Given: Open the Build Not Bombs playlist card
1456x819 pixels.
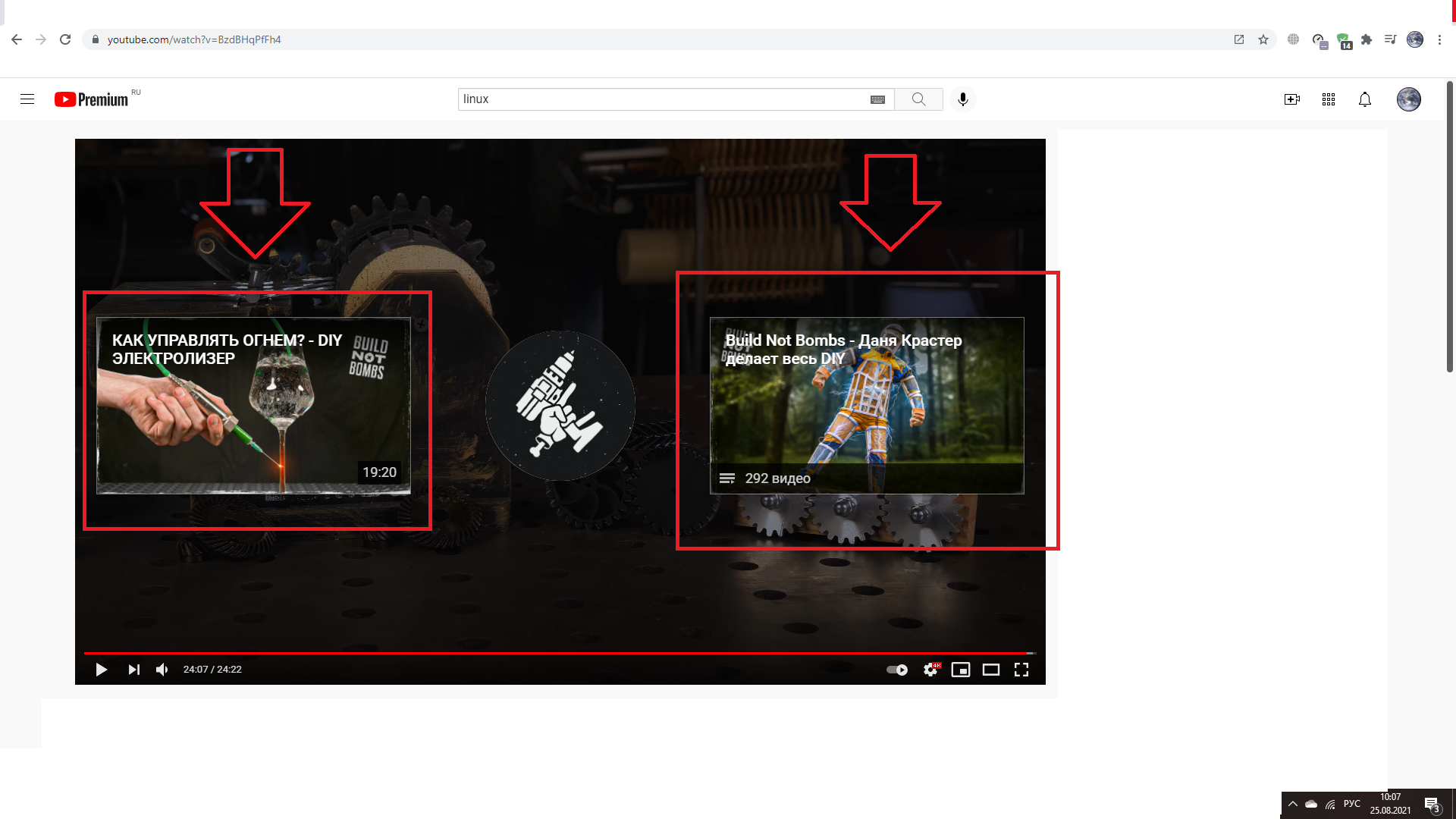Looking at the screenshot, I should point(867,406).
